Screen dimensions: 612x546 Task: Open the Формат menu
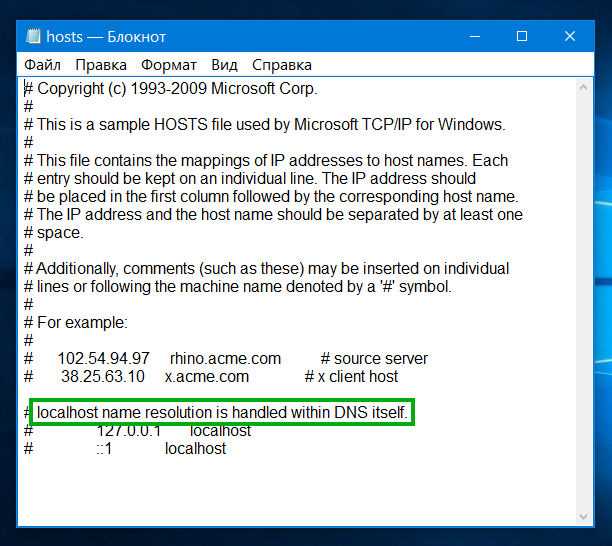169,65
